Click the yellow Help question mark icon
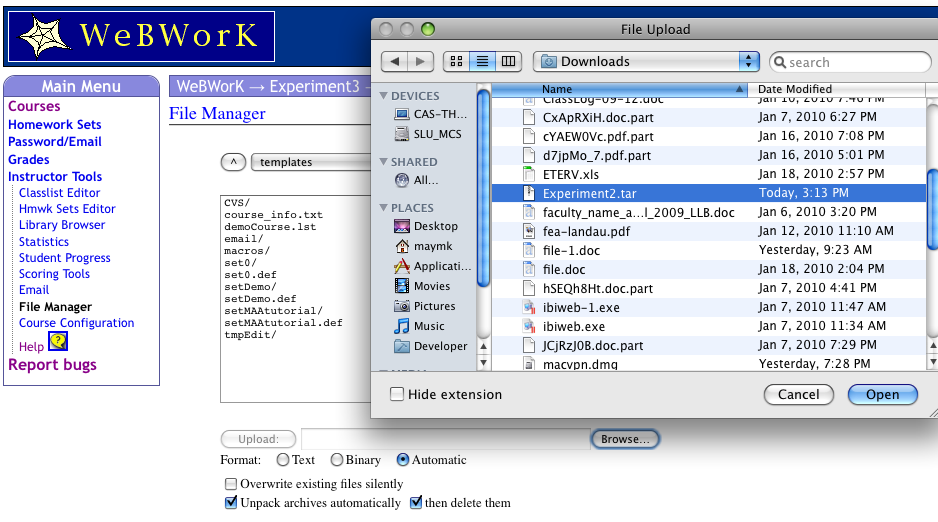Image resolution: width=938 pixels, height=522 pixels. point(58,341)
